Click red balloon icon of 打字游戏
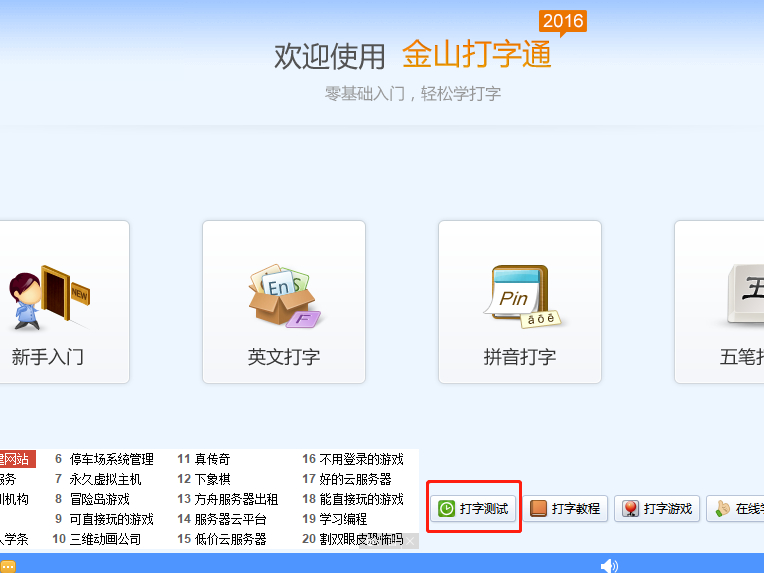The width and height of the screenshot is (764, 573). click(x=630, y=509)
